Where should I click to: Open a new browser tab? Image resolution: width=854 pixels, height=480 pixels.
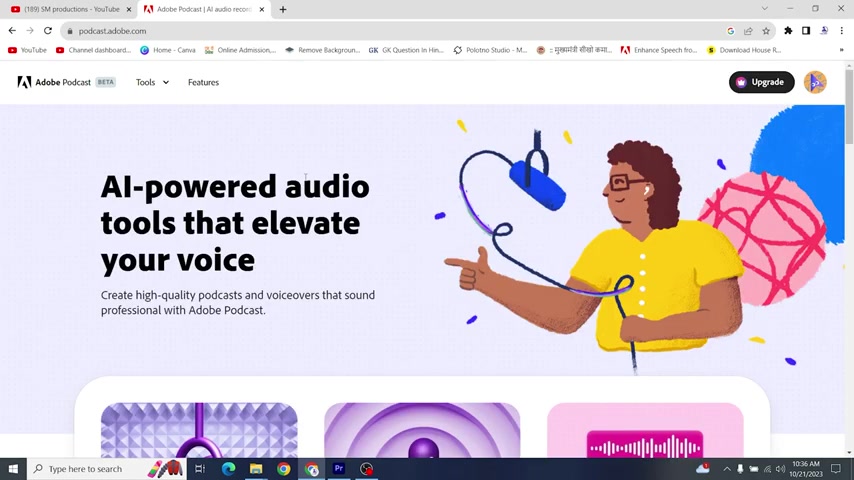point(283,9)
